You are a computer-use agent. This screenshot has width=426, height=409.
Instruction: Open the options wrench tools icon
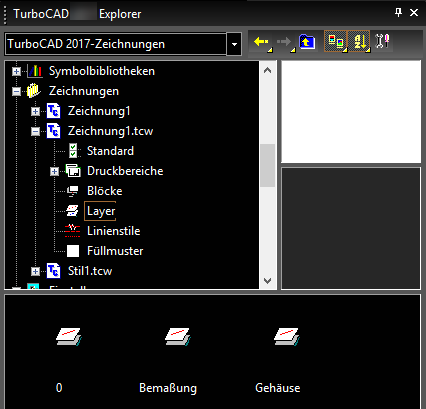[382, 41]
